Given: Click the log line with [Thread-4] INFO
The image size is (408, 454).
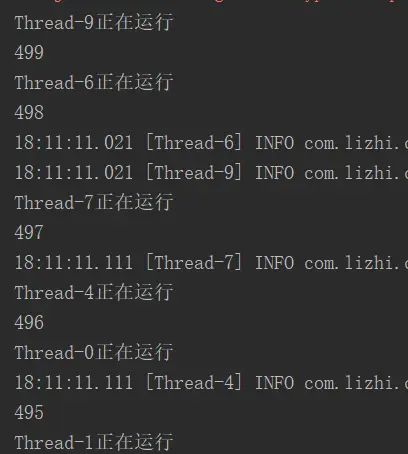Looking at the screenshot, I should 211,383.
